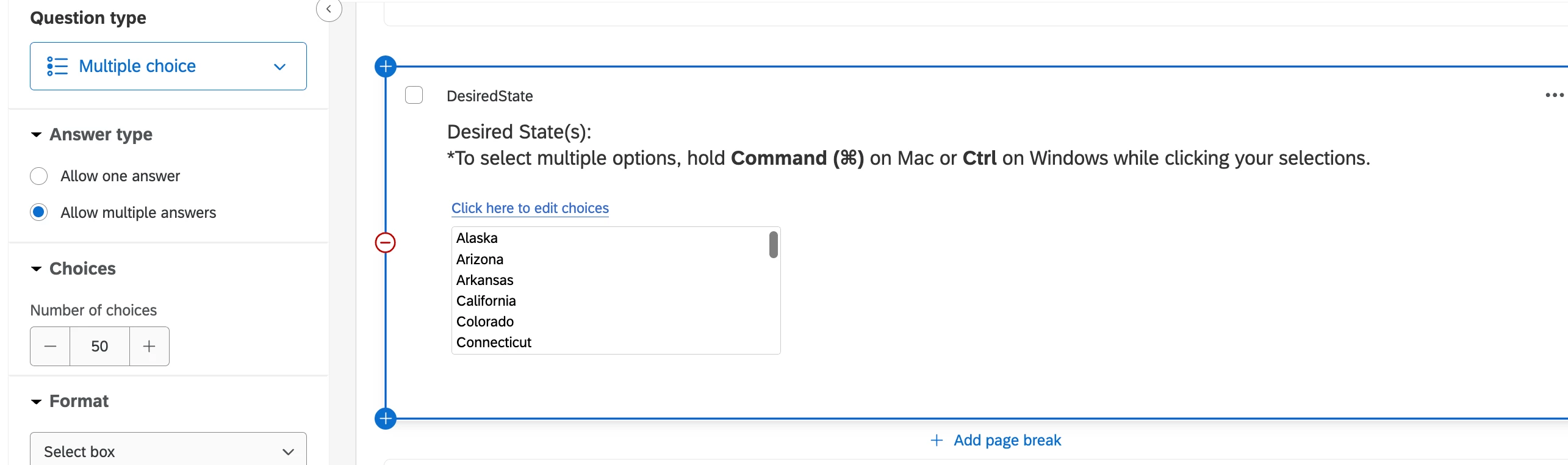Click the Multiple choice list icon
Screen dimensions: 1568x465
coord(57,66)
